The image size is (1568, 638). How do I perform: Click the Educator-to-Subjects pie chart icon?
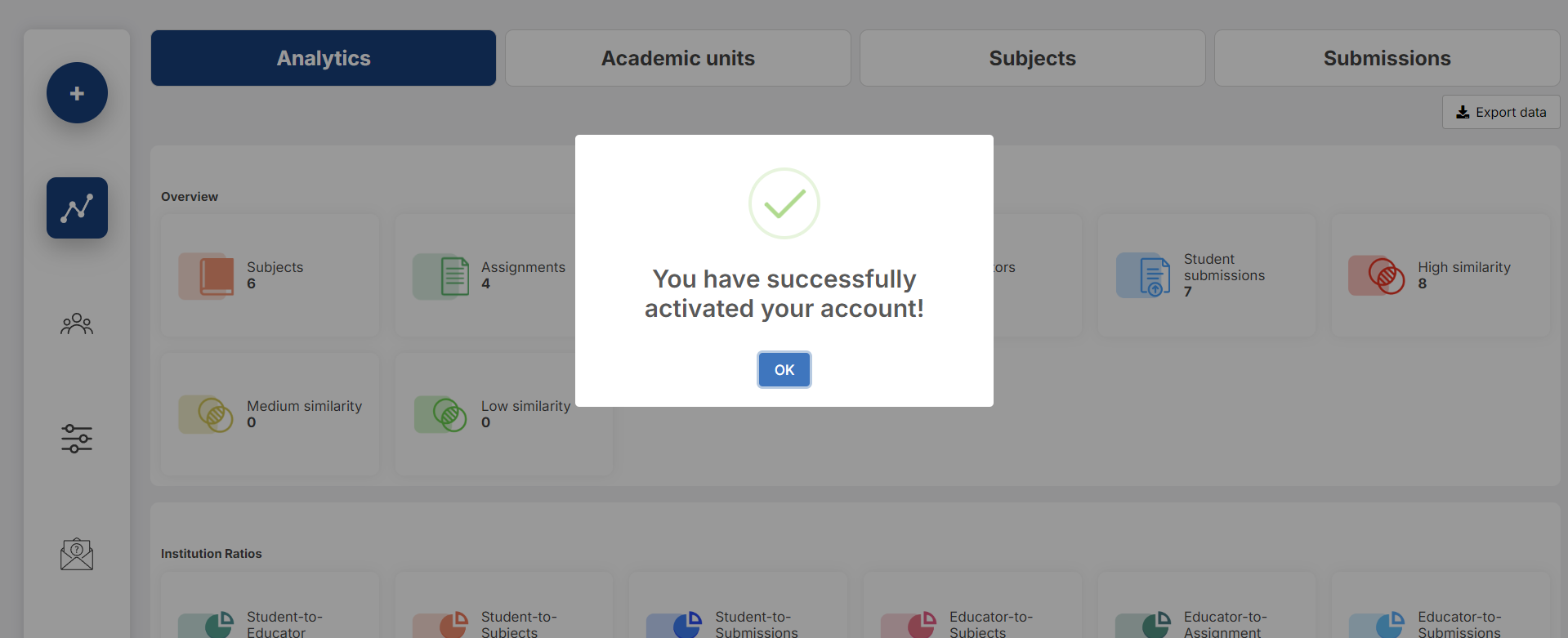tap(909, 625)
